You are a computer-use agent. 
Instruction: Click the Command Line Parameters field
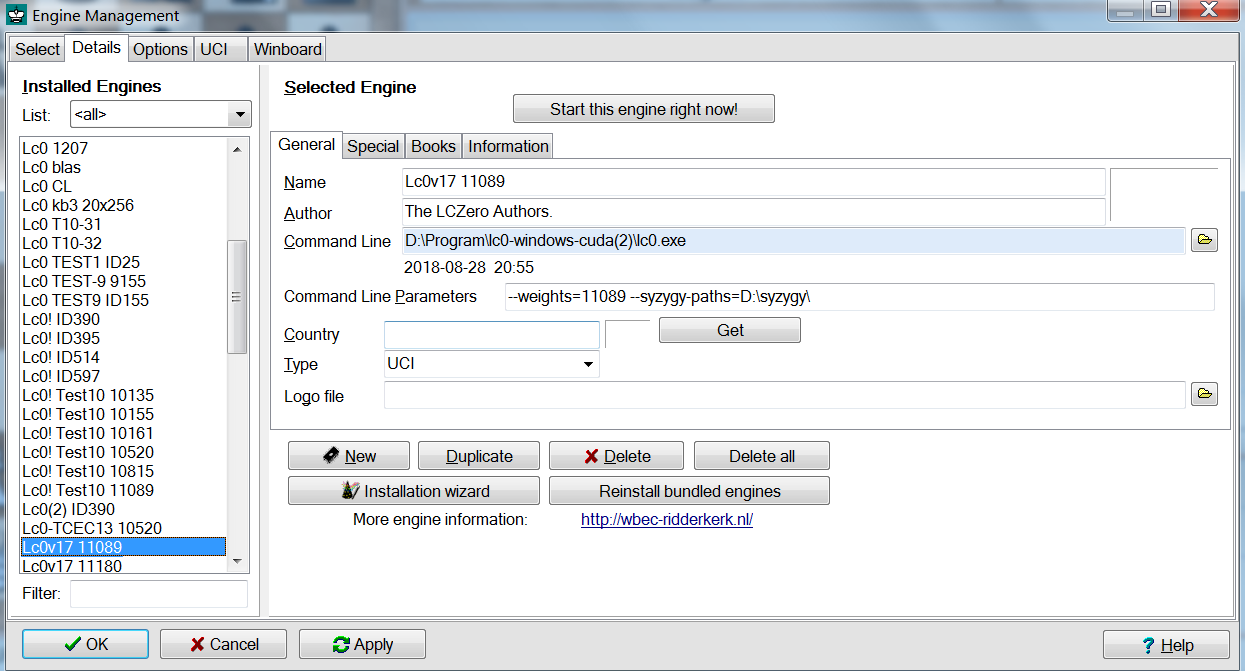[x=858, y=297]
